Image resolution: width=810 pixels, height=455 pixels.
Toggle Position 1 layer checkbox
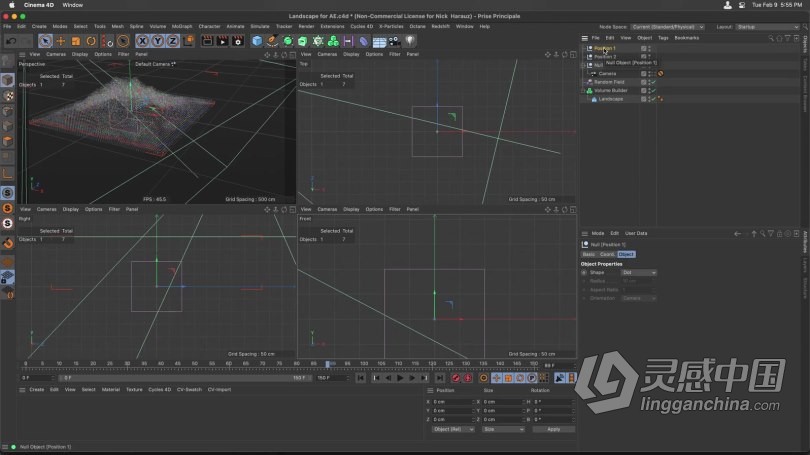point(644,49)
